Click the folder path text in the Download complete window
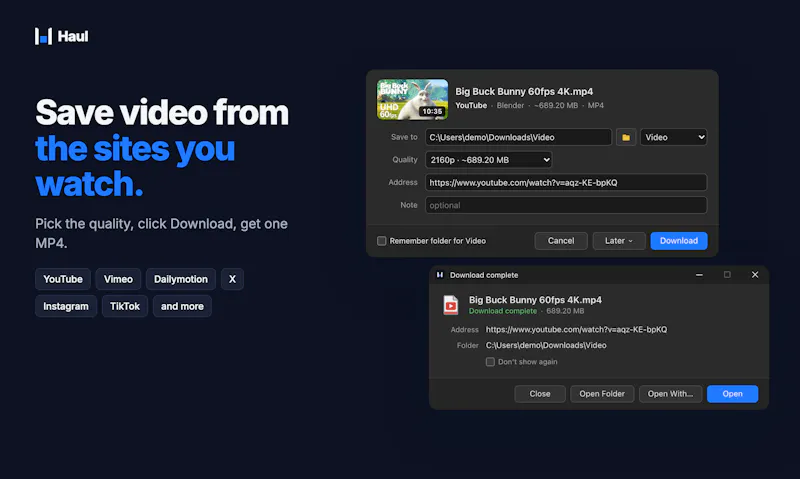 click(x=546, y=345)
